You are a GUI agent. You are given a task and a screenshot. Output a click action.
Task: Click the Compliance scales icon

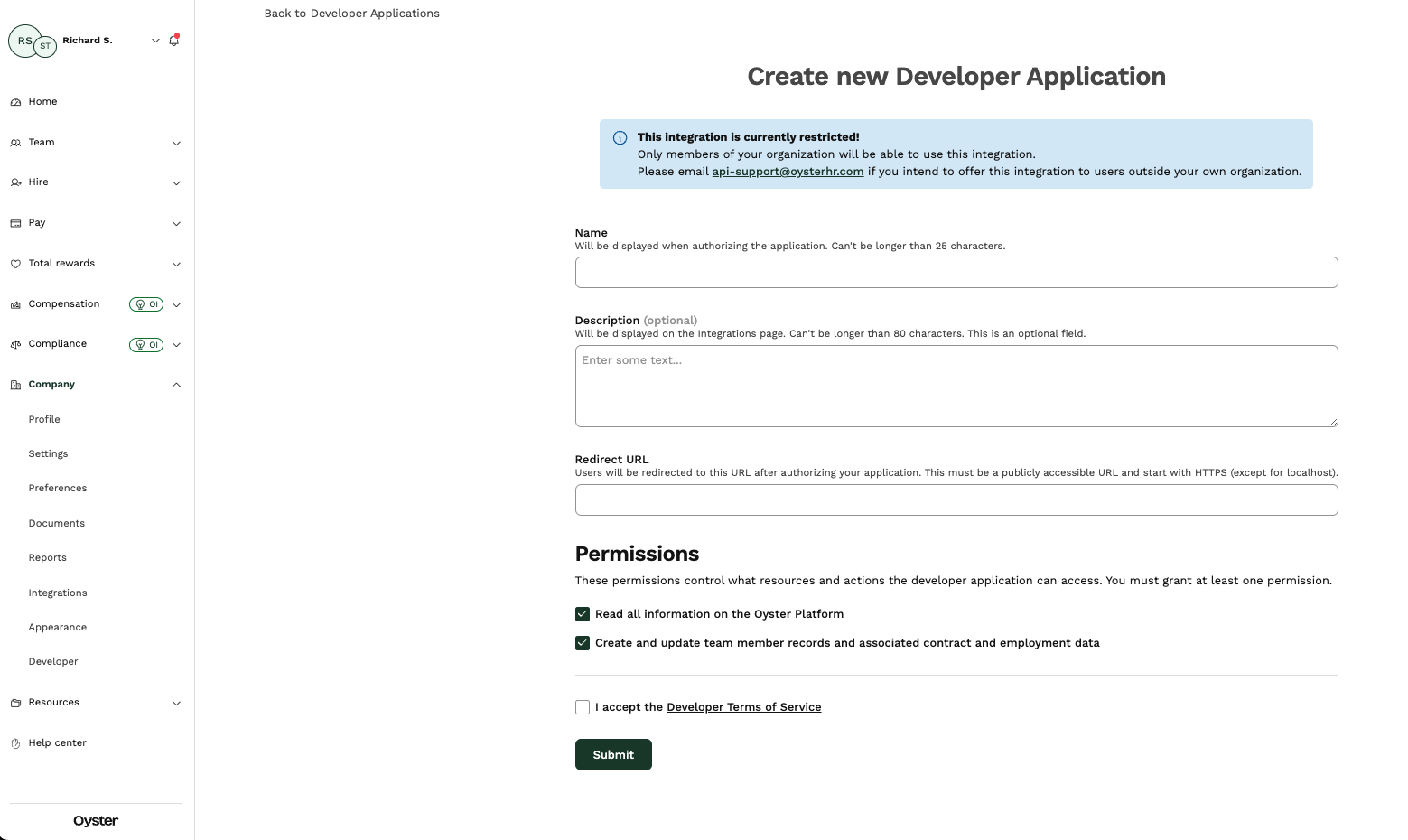[x=14, y=343]
